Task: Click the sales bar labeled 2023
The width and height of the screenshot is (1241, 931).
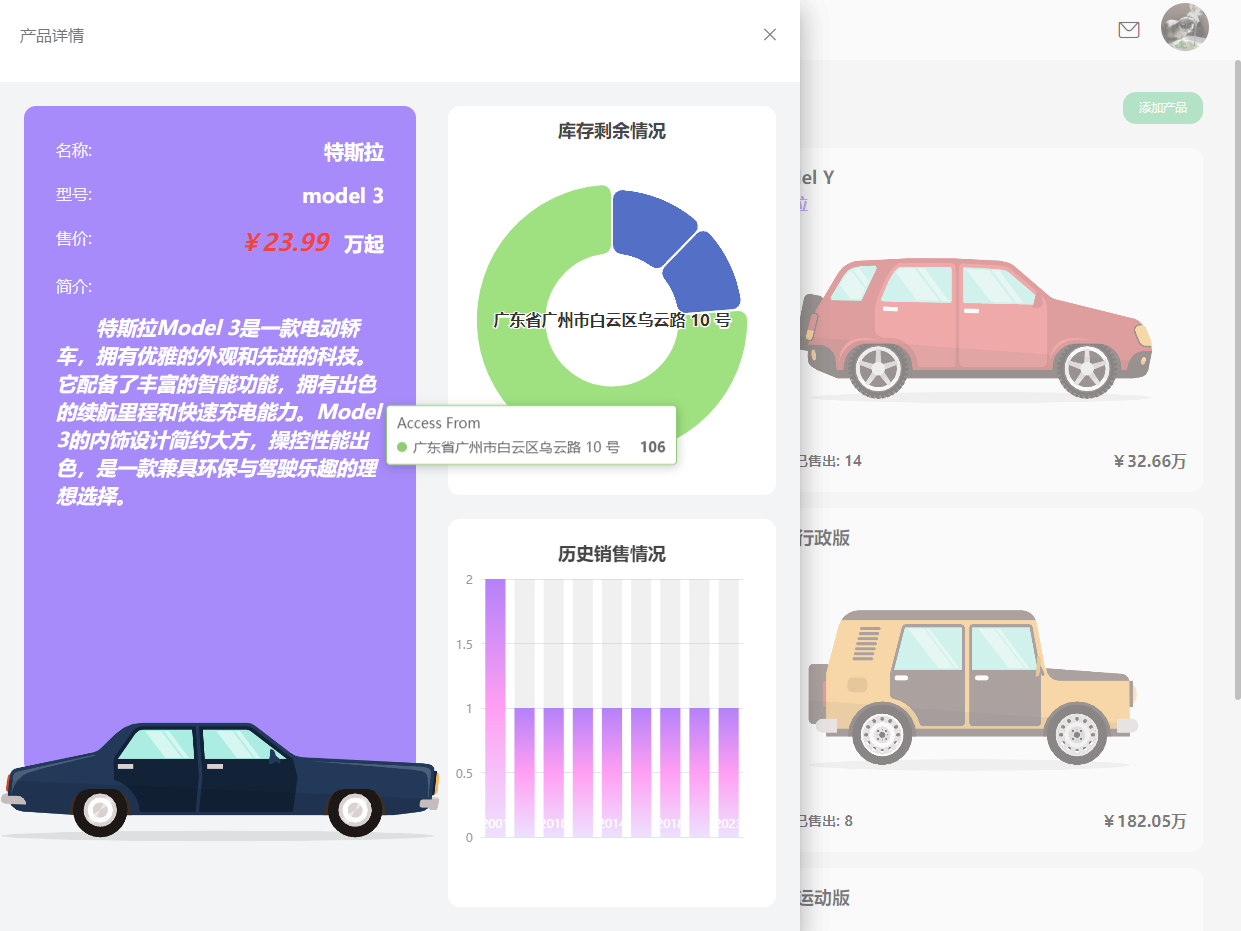Action: [728, 772]
